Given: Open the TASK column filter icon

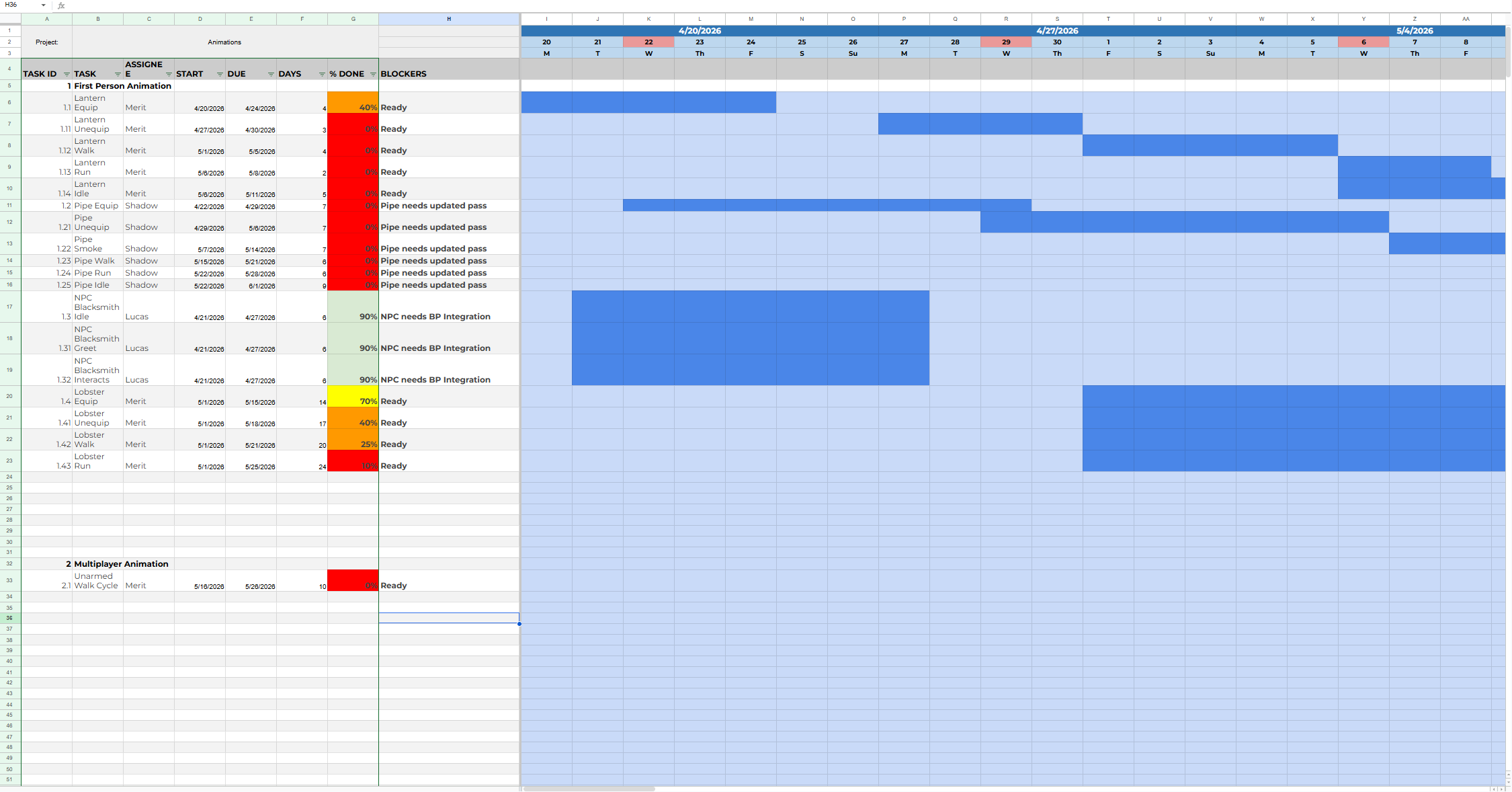Looking at the screenshot, I should pos(118,75).
